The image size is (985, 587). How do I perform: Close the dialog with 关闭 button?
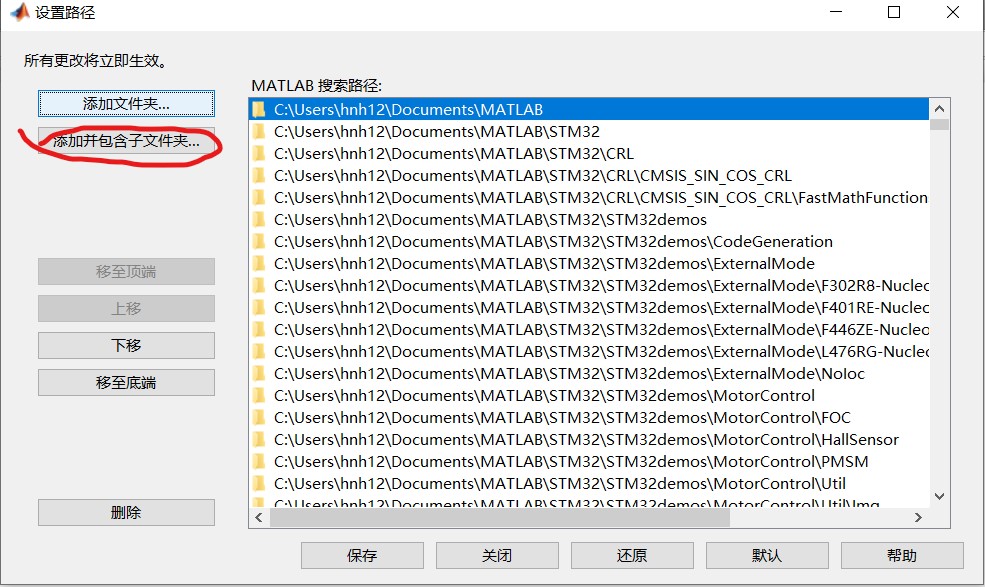pyautogui.click(x=497, y=556)
